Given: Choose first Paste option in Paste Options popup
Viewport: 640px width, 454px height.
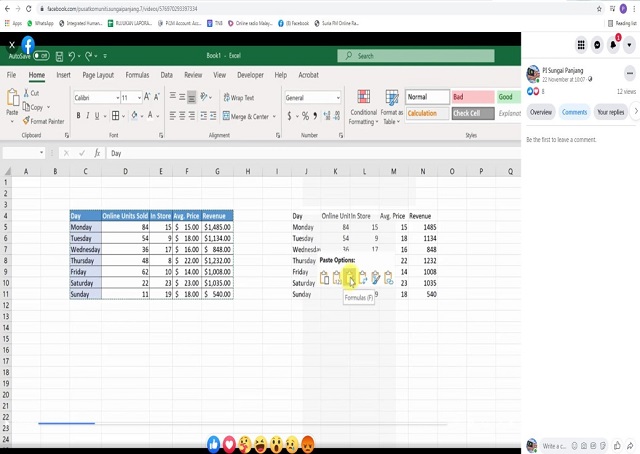Looking at the screenshot, I should point(324,278).
